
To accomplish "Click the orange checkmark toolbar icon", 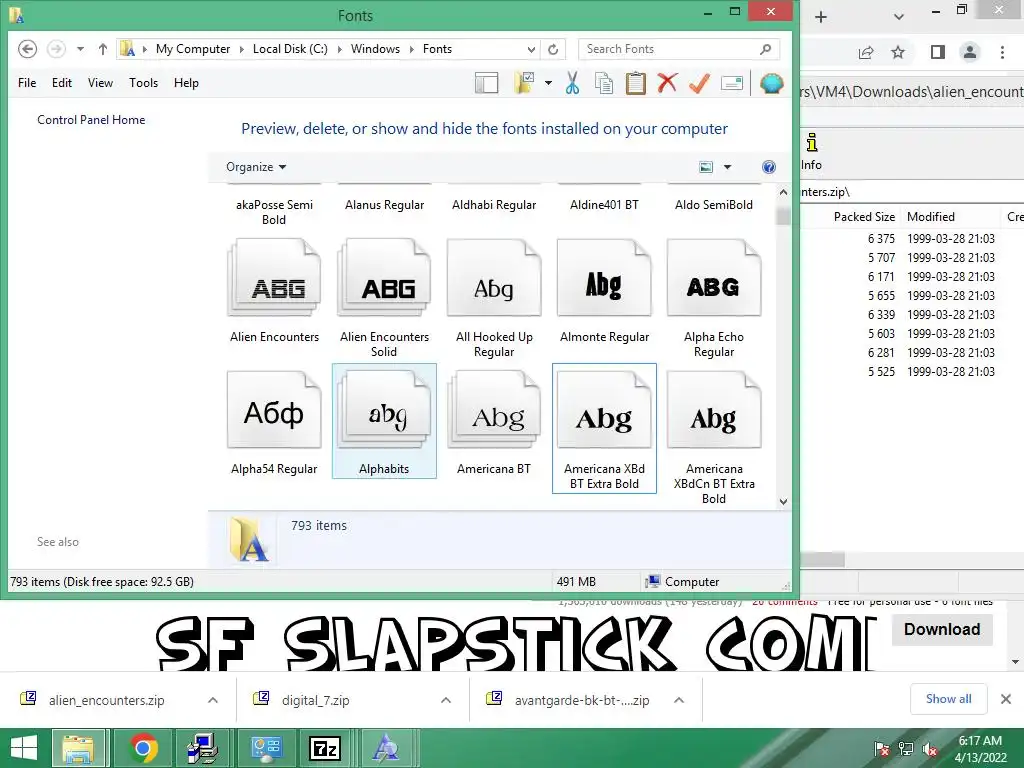I will click(699, 83).
